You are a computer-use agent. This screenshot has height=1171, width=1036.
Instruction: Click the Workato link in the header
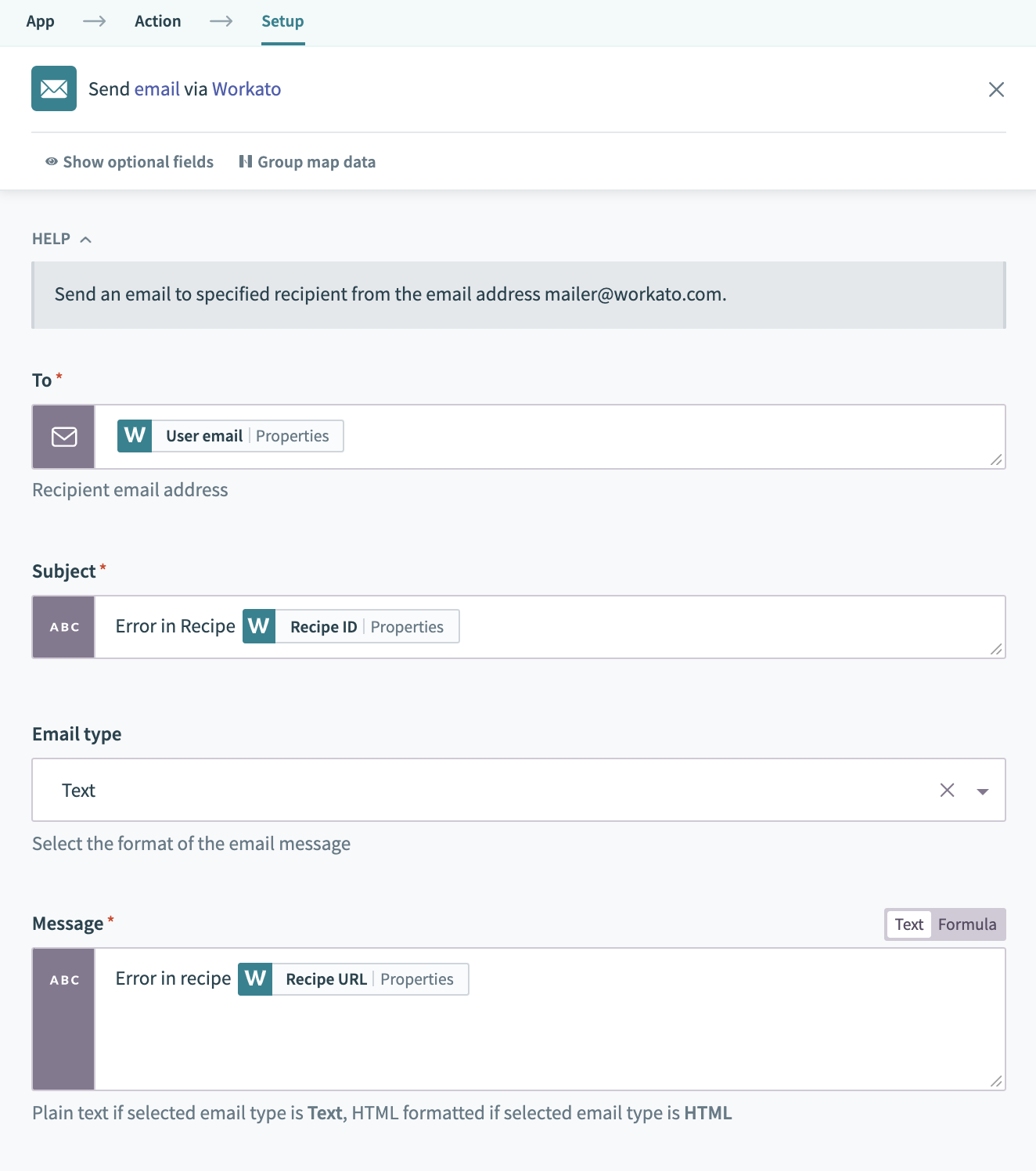click(x=246, y=89)
